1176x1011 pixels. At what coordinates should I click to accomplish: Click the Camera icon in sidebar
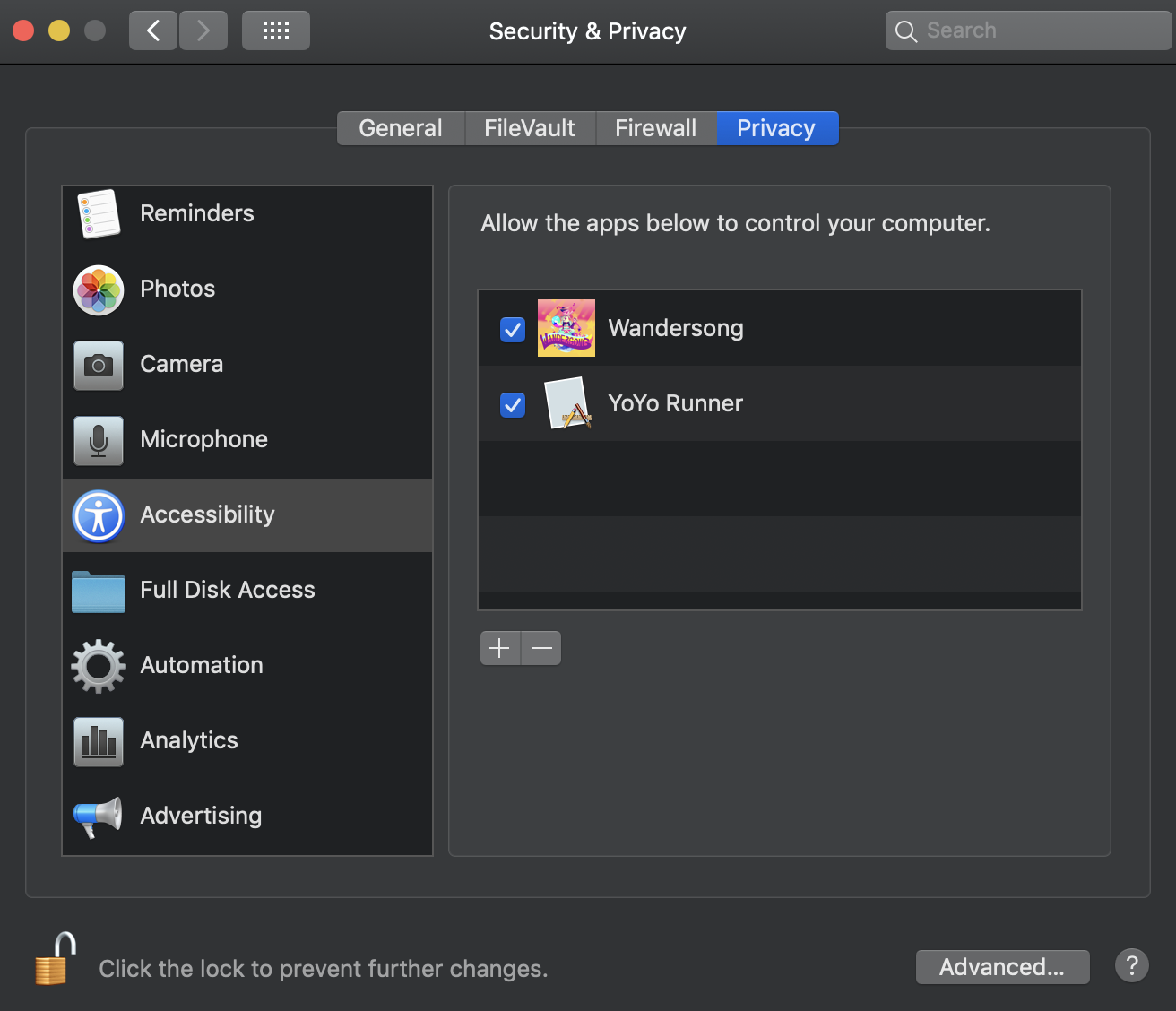[99, 365]
